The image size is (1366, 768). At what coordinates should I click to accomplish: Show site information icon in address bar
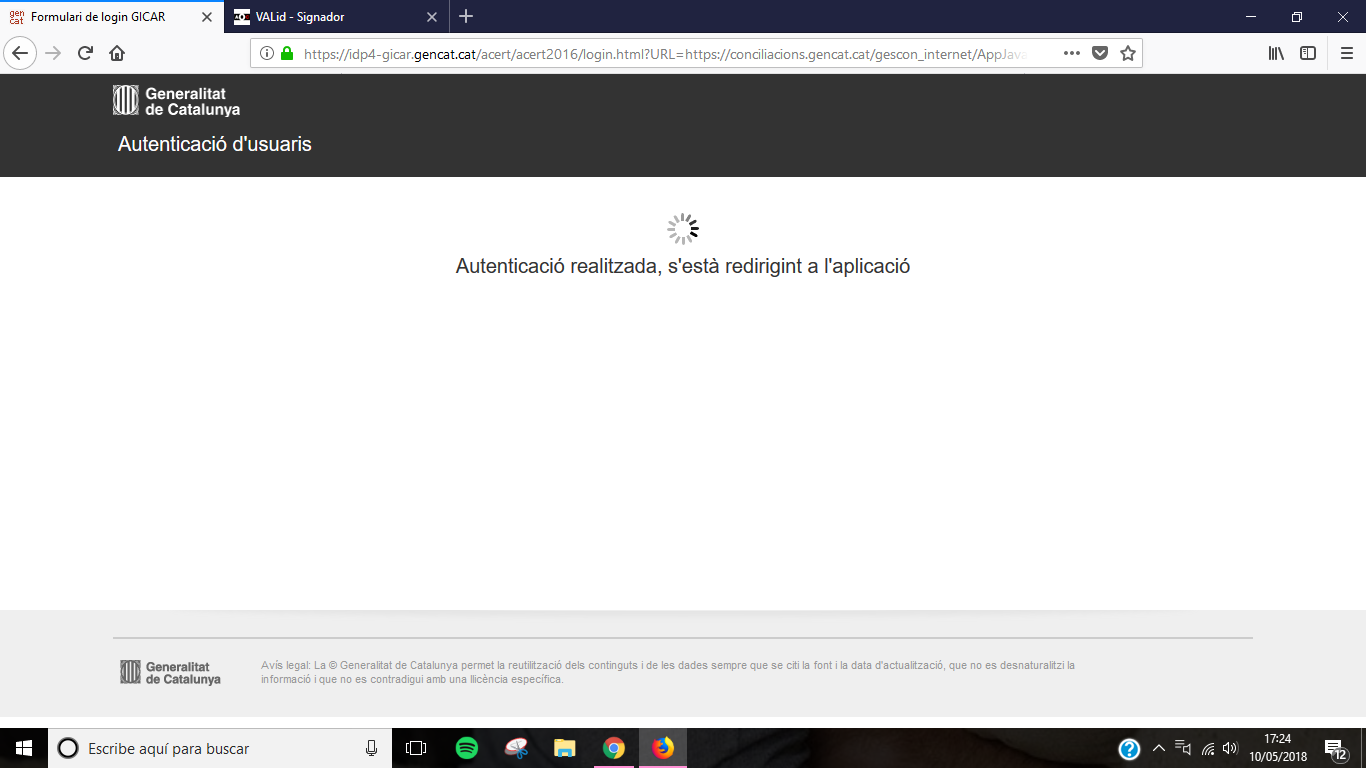[267, 53]
